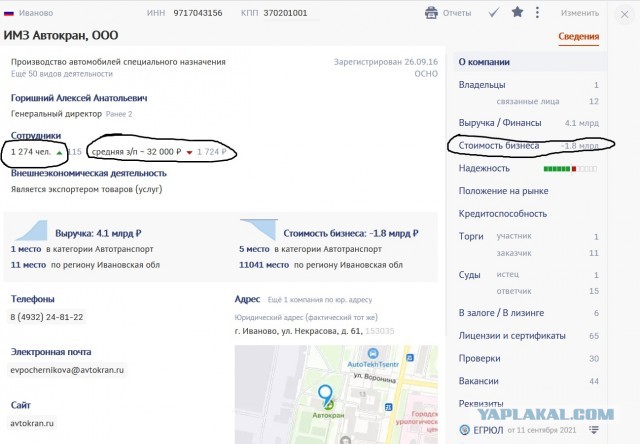Click the Иваново region label
This screenshot has height=444, width=640.
[36, 13]
